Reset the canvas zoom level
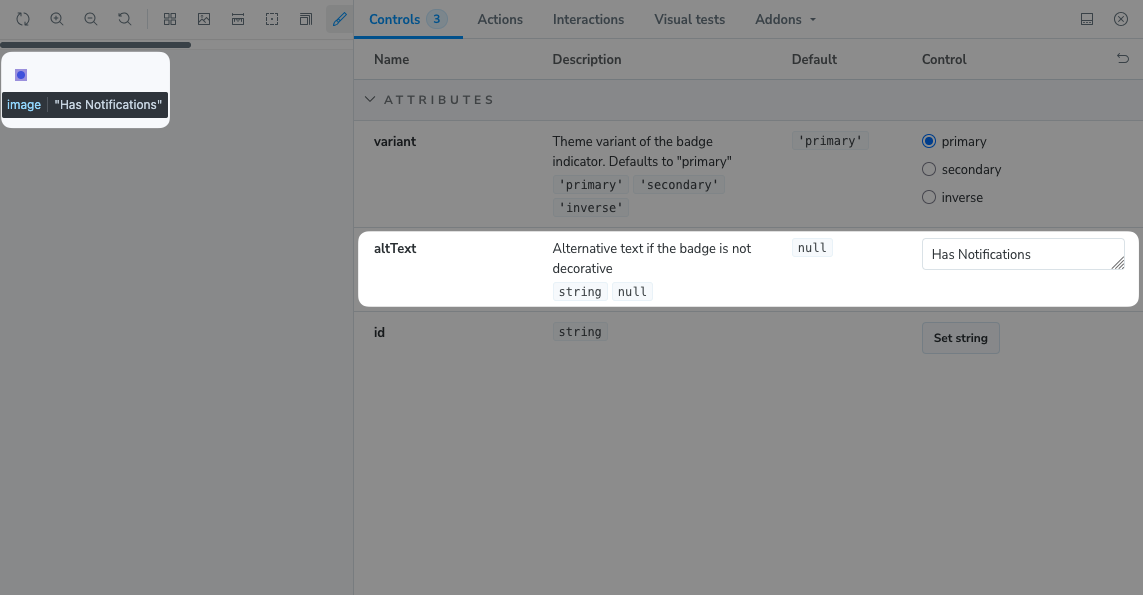 [x=123, y=19]
